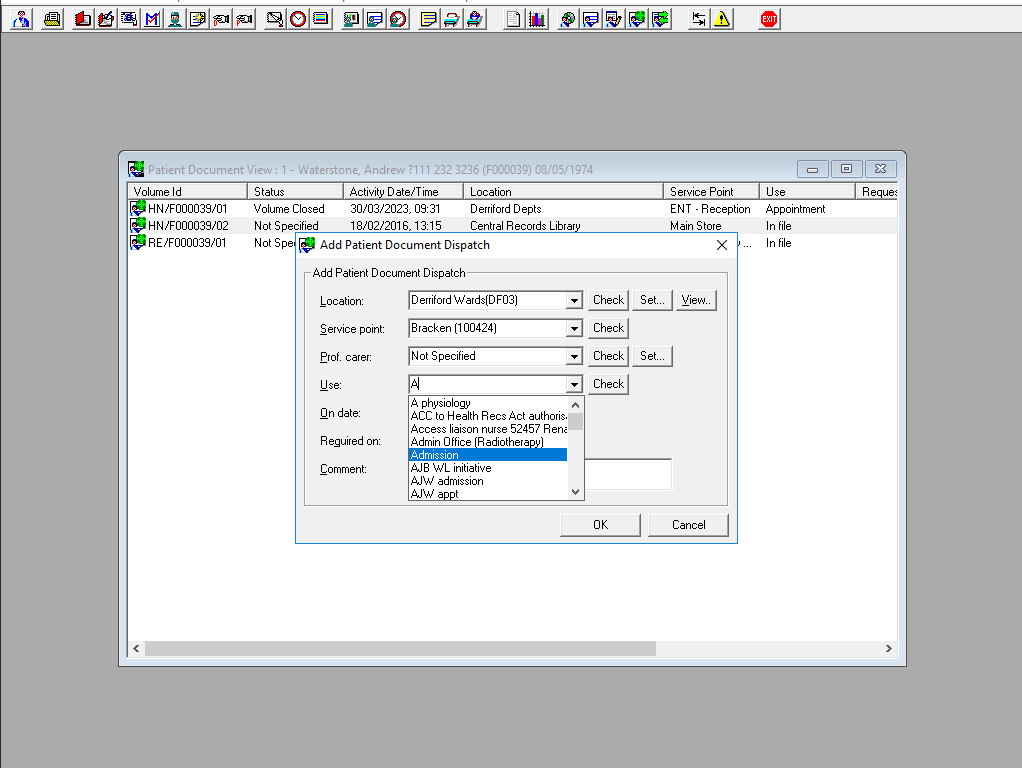Click into the Use text field

[488, 385]
